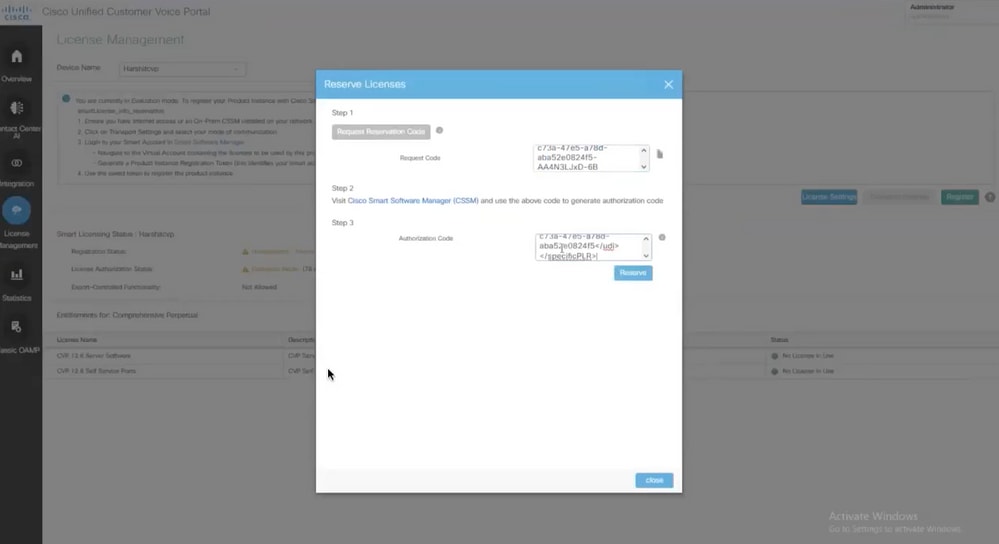Click the green Register button
The image size is (999, 544).
[959, 197]
